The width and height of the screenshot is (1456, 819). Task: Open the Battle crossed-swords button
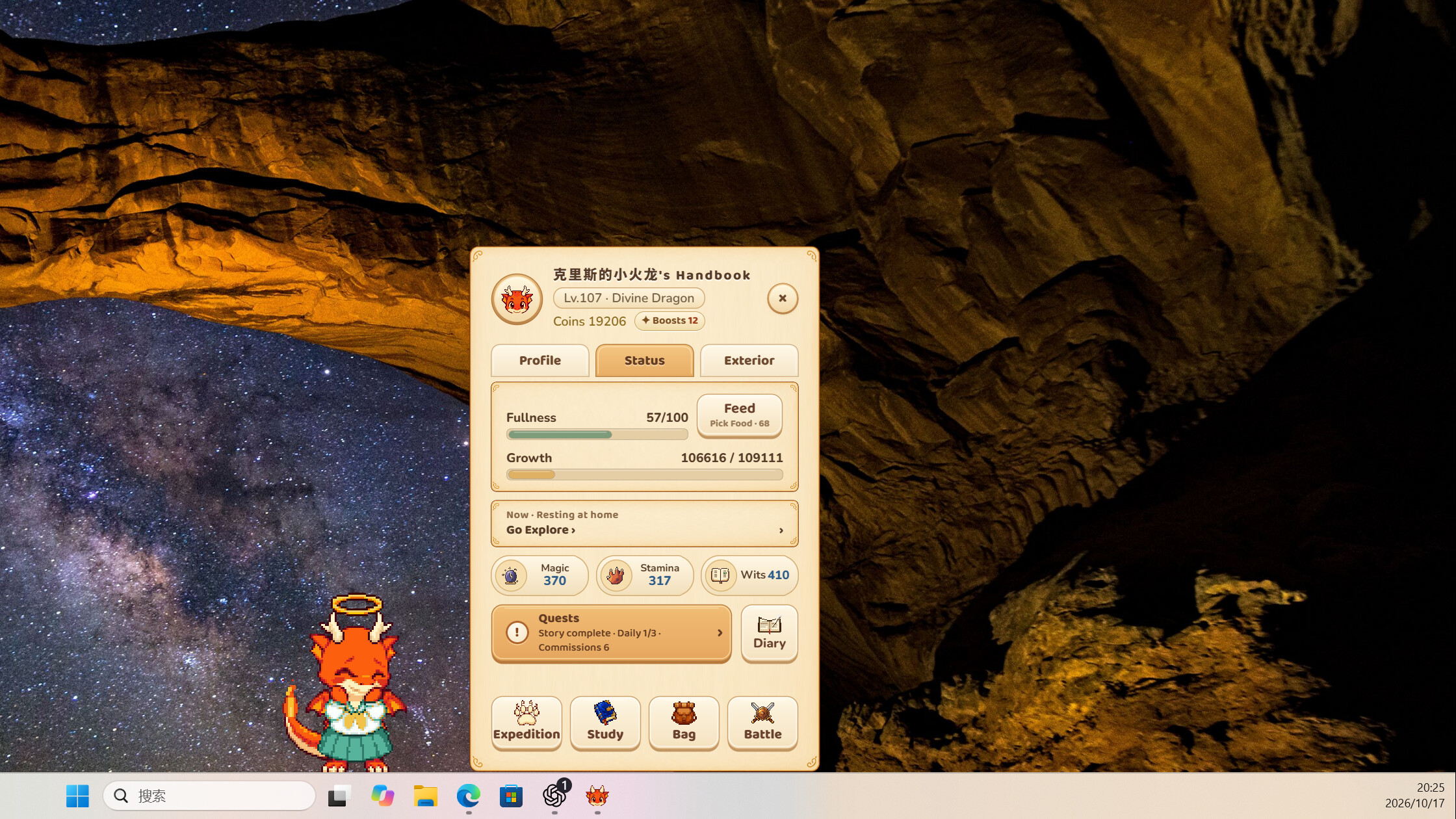point(762,723)
